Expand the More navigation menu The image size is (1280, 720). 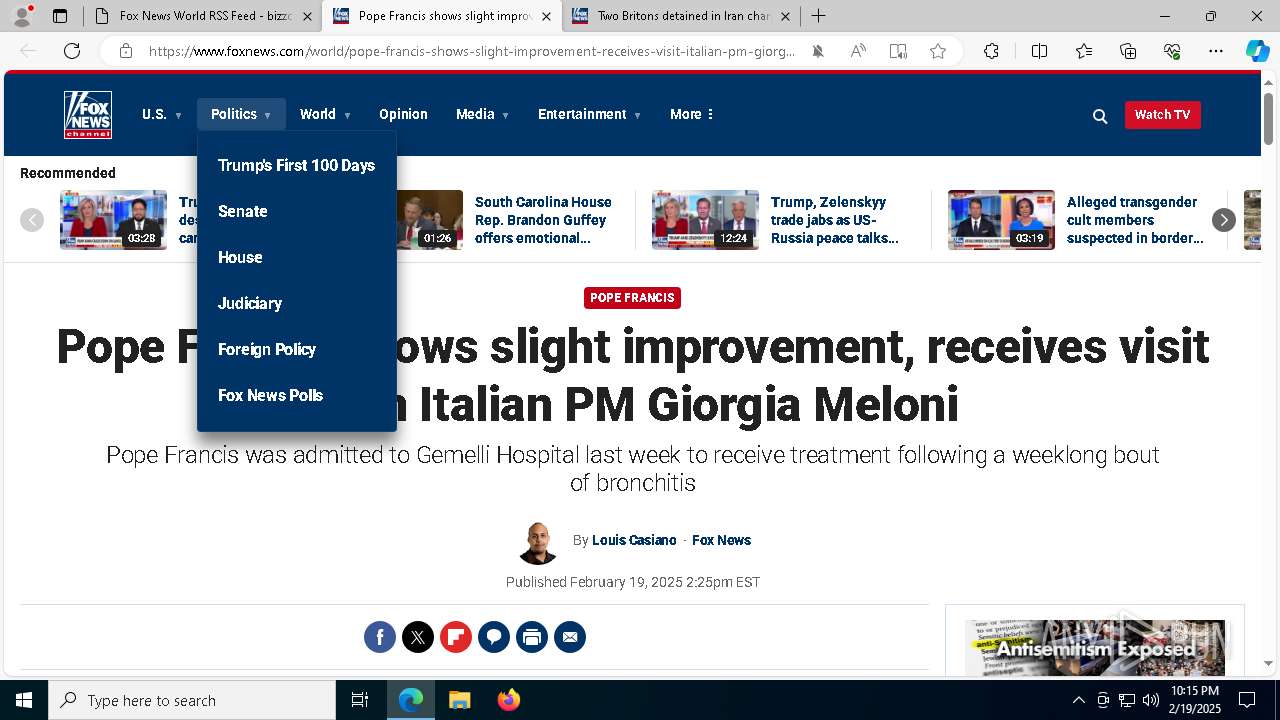[692, 114]
